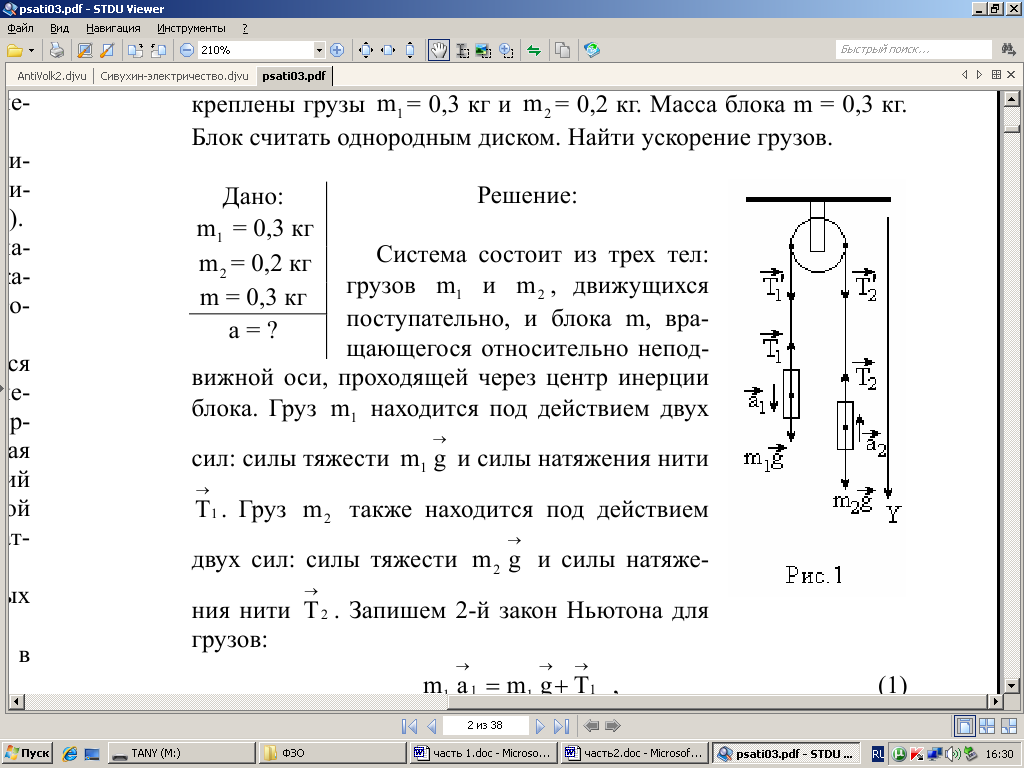The height and width of the screenshot is (768, 1024).
Task: Start search with the binoculars icon
Action: click(1008, 50)
